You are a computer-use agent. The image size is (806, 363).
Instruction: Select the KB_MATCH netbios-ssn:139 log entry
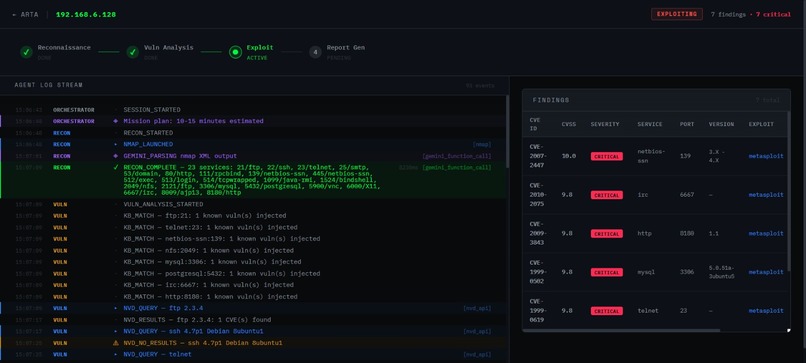click(253, 239)
